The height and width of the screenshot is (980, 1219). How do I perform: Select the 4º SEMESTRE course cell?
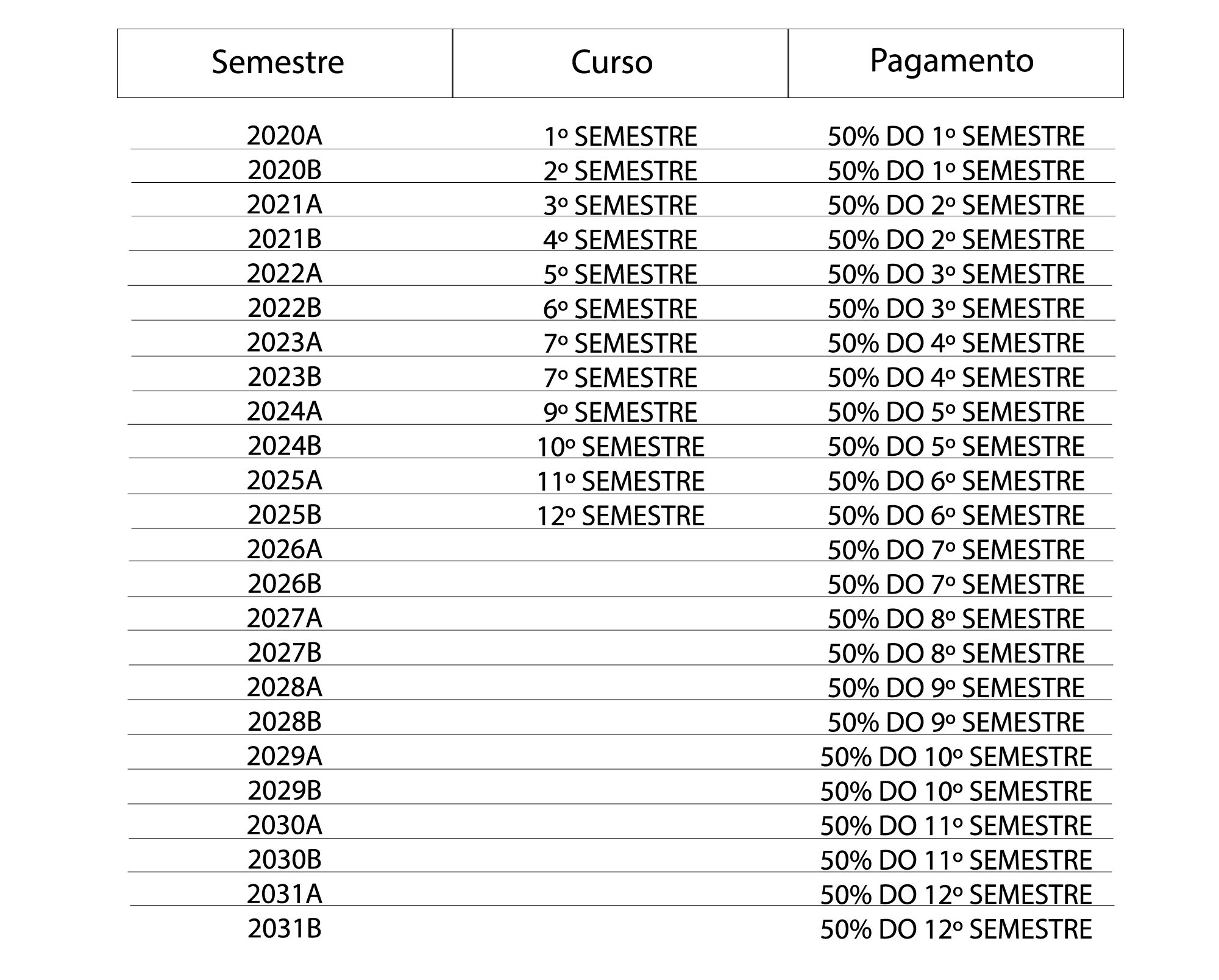tap(620, 240)
